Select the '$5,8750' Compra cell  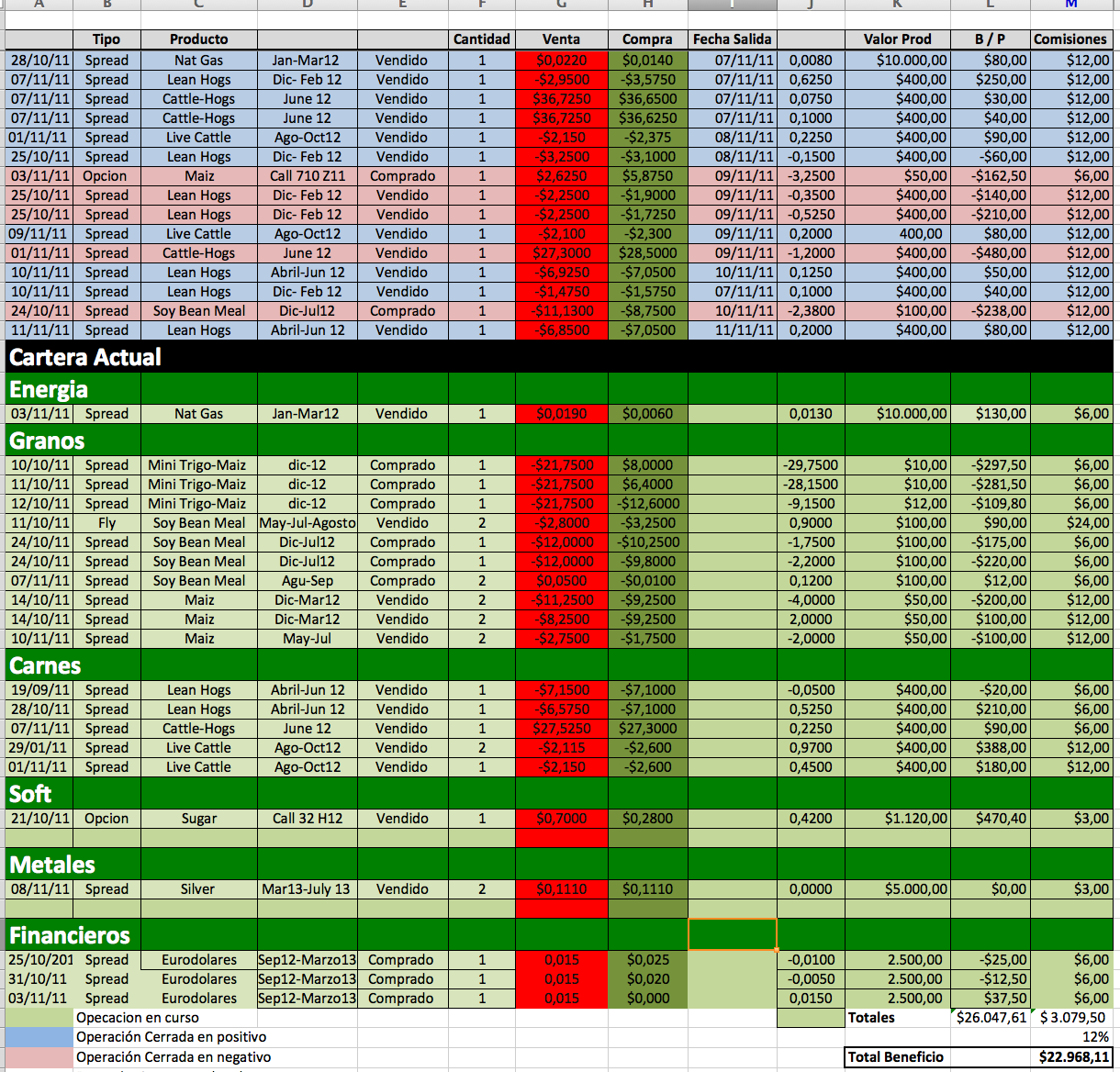coord(647,176)
